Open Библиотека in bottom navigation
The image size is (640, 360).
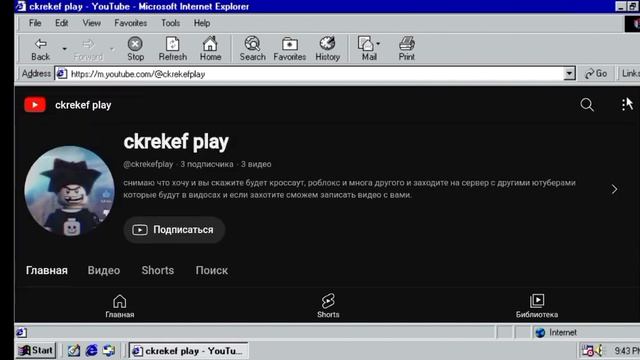pos(537,306)
